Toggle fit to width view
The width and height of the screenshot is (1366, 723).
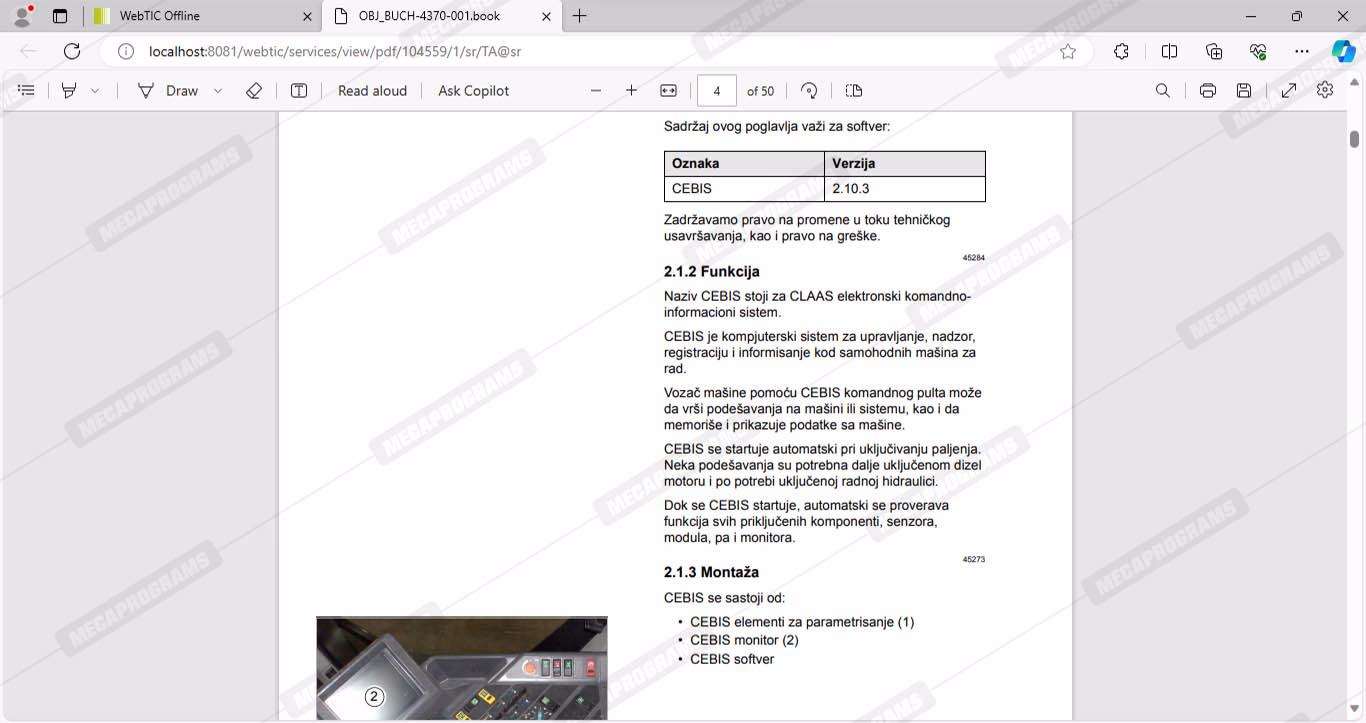(669, 91)
